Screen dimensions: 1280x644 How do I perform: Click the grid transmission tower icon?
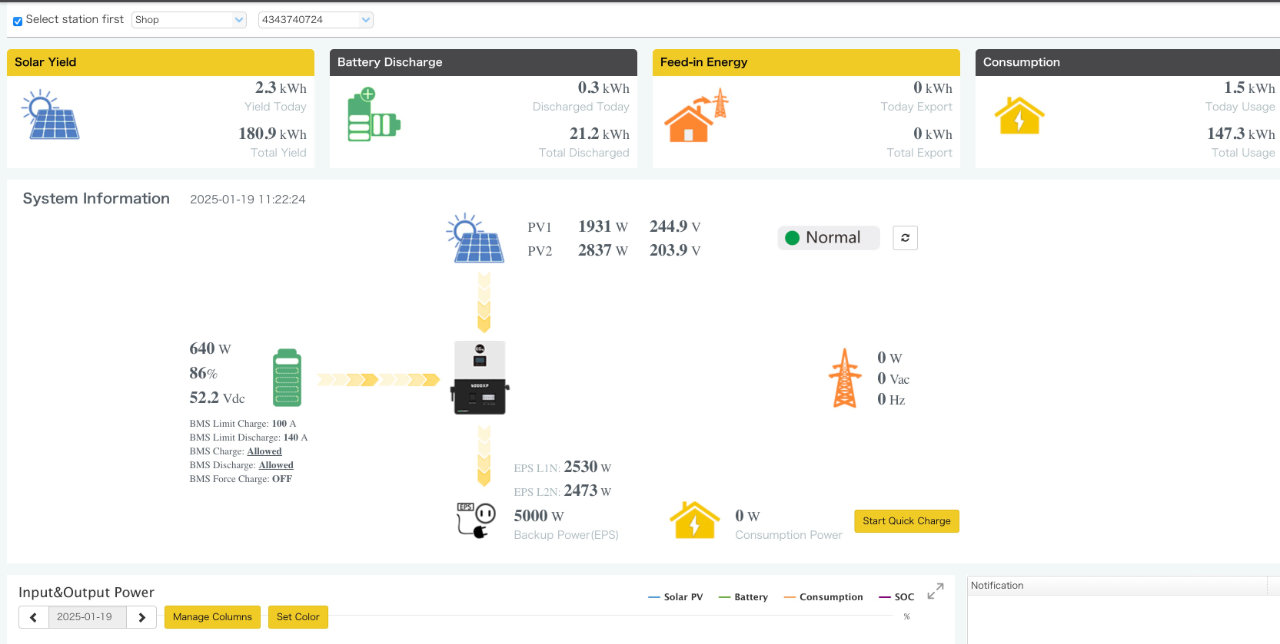[844, 378]
